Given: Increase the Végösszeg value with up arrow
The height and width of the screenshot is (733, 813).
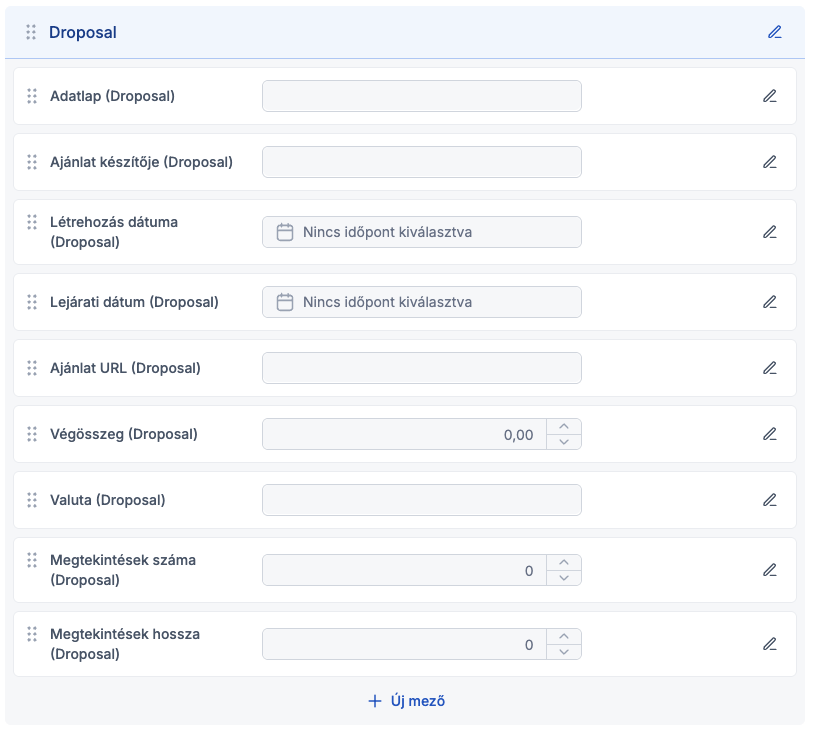Looking at the screenshot, I should point(564,427).
